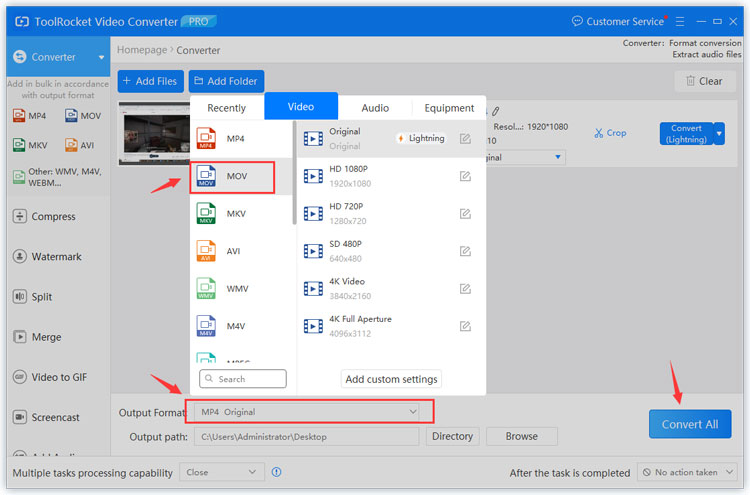Screen dimensions: 750x495
Task: Click the info icon beside multiple tasks capability
Action: (x=276, y=472)
